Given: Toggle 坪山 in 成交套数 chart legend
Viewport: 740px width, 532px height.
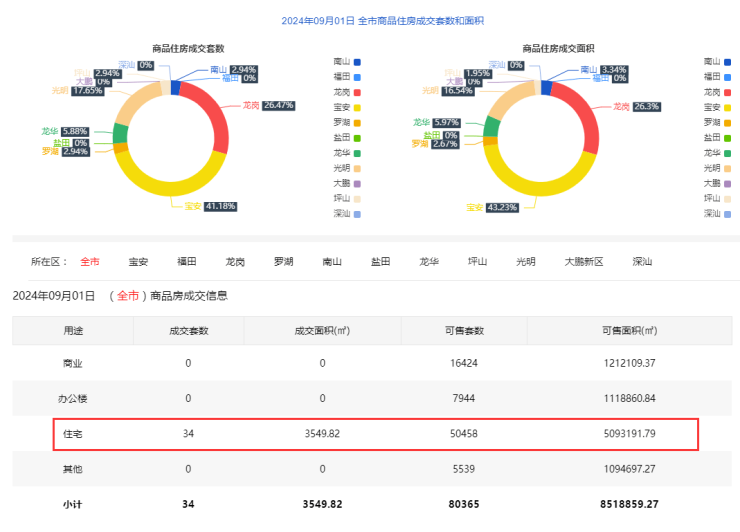Looking at the screenshot, I should (359, 198).
